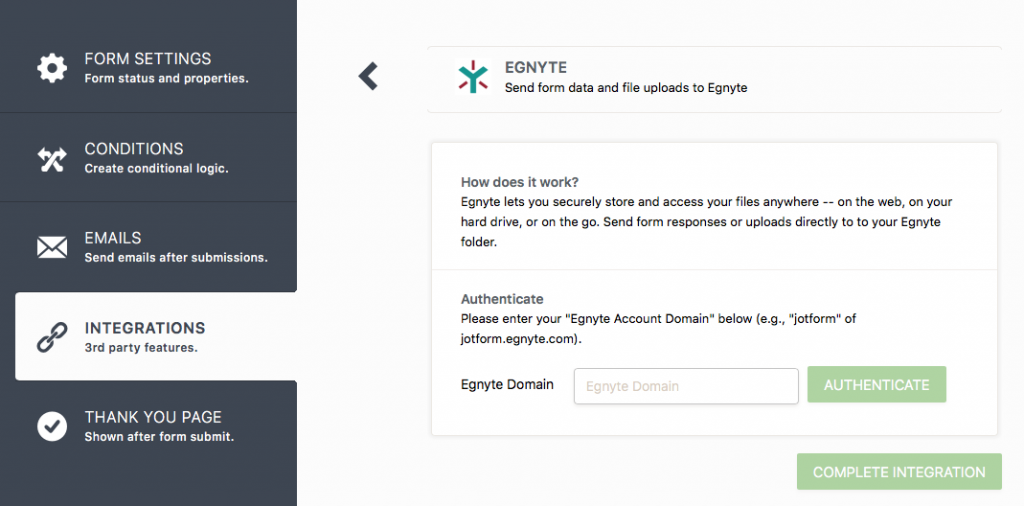Click 'Send form data and file uploads' subtitle
Screen dimensions: 1024x506
click(x=626, y=88)
